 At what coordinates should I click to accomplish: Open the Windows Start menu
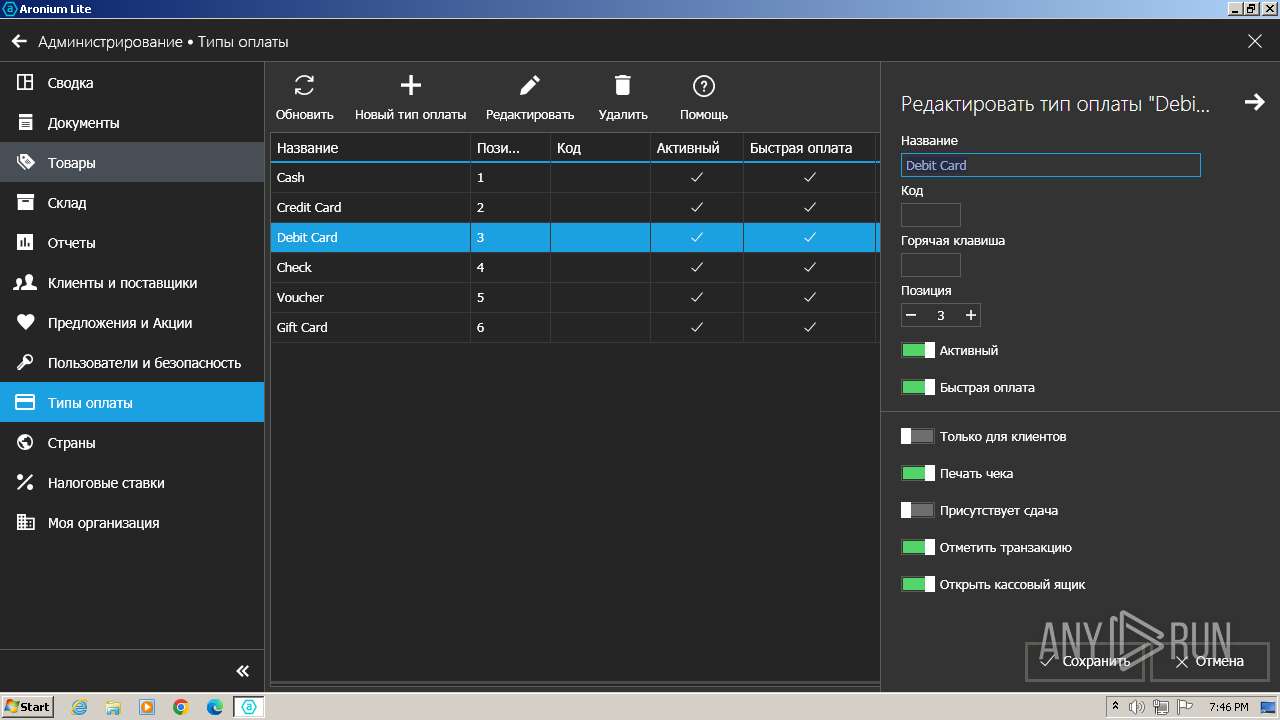coord(27,707)
